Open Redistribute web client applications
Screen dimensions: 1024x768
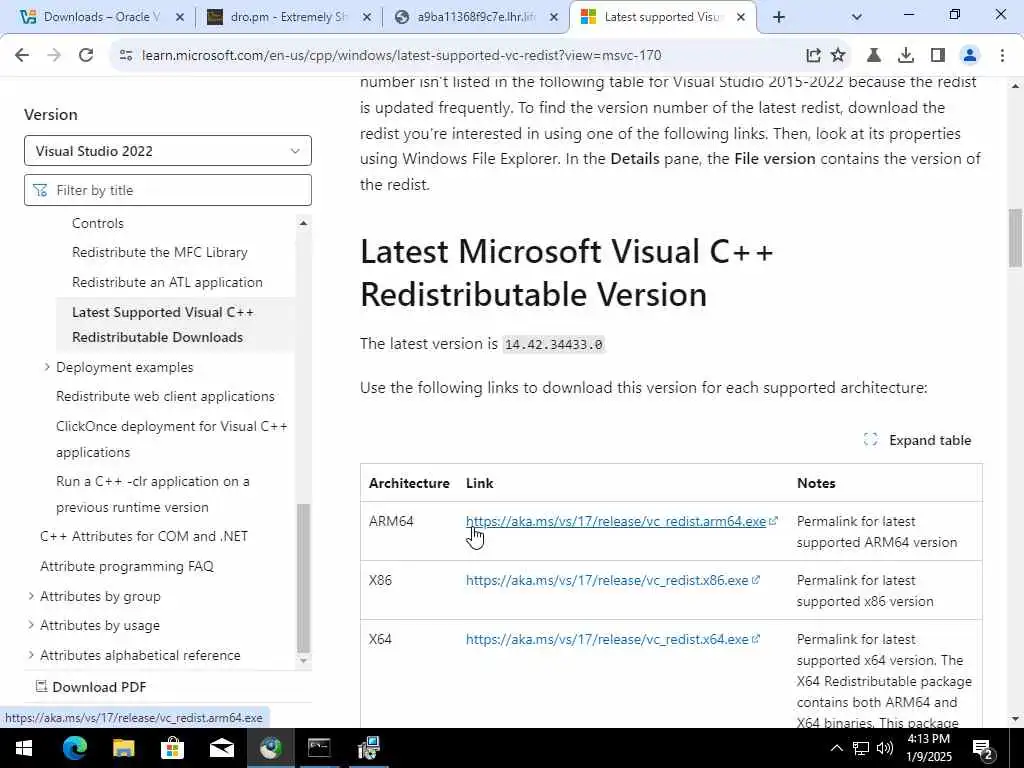pyautogui.click(x=165, y=396)
